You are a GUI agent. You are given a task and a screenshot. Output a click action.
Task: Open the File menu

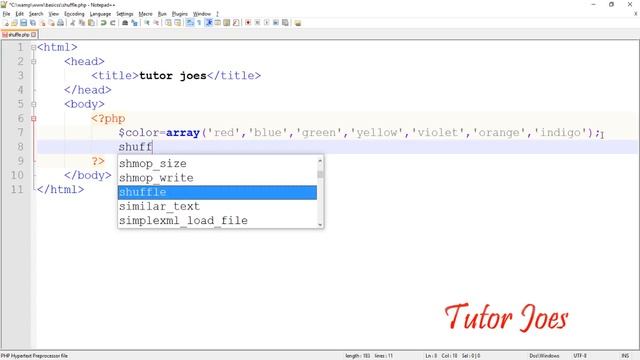pyautogui.click(x=6, y=14)
